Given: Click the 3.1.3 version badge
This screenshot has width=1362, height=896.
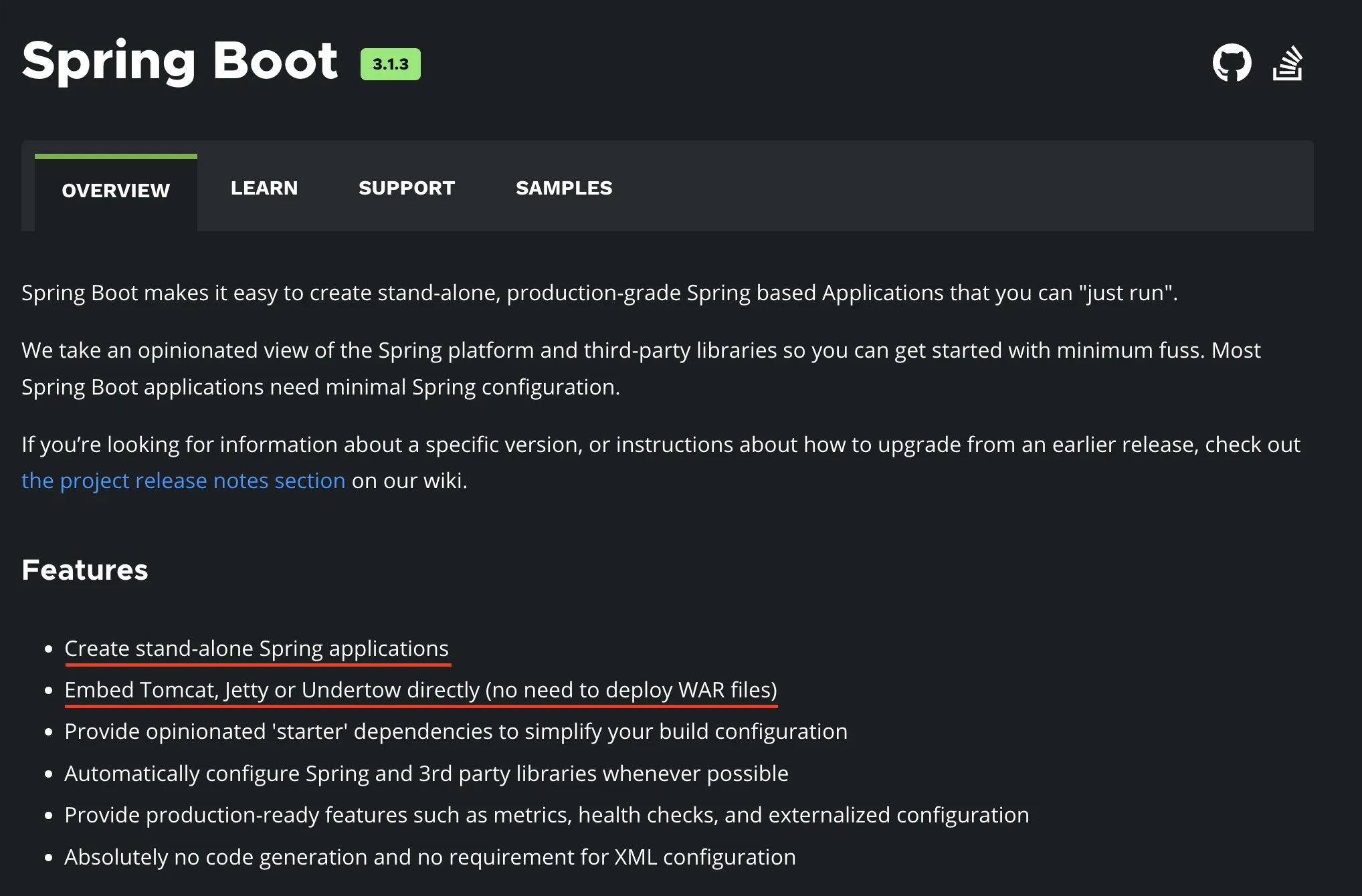Looking at the screenshot, I should click(391, 64).
